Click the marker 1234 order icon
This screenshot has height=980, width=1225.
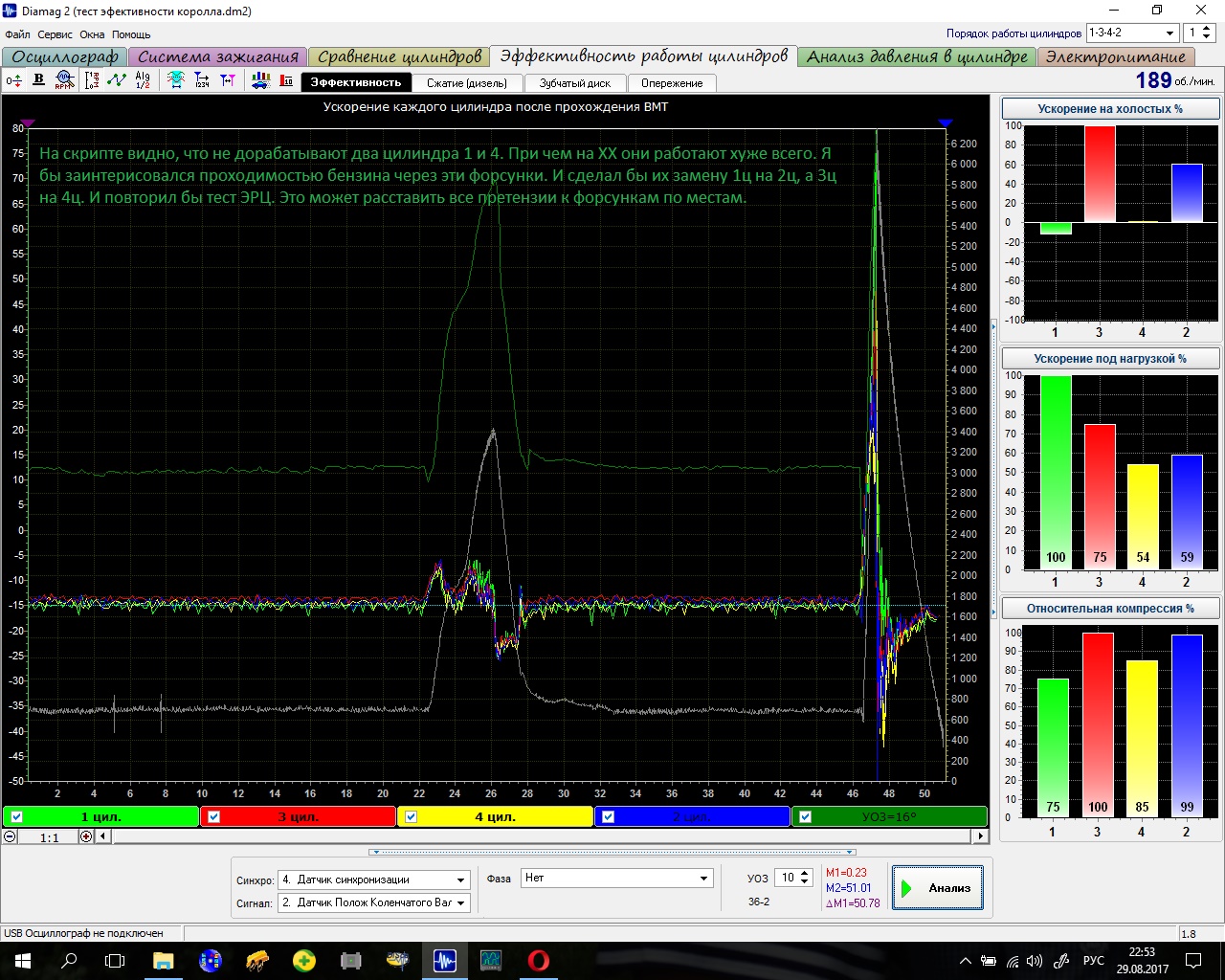pos(202,80)
